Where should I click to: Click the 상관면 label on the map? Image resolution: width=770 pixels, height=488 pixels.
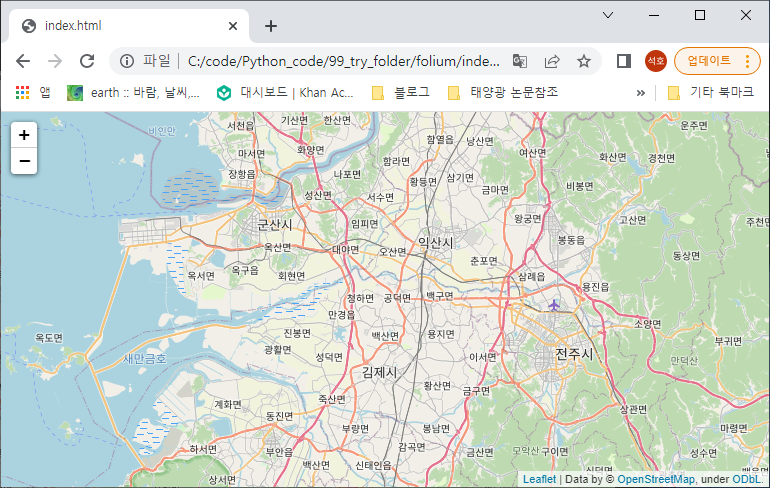(x=633, y=409)
